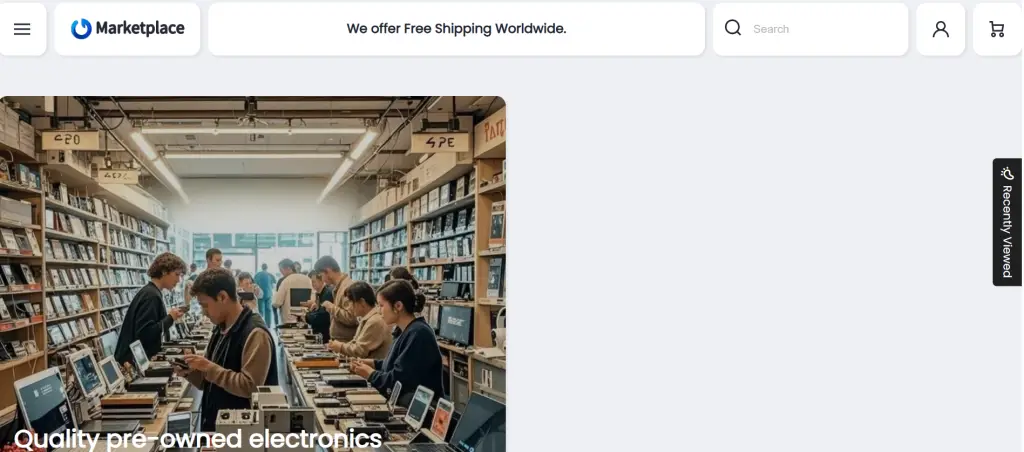This screenshot has width=1024, height=452.
Task: View the shopping cart
Action: (x=997, y=29)
